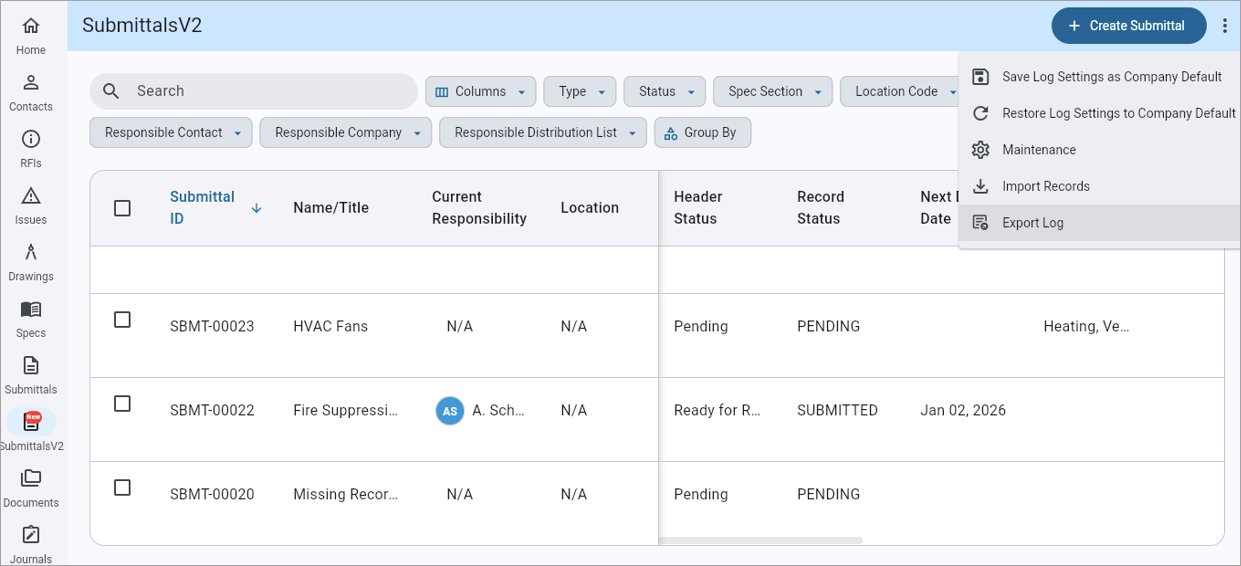This screenshot has width=1241, height=566.
Task: Open Drawings compass icon in sidebar
Action: point(31,252)
